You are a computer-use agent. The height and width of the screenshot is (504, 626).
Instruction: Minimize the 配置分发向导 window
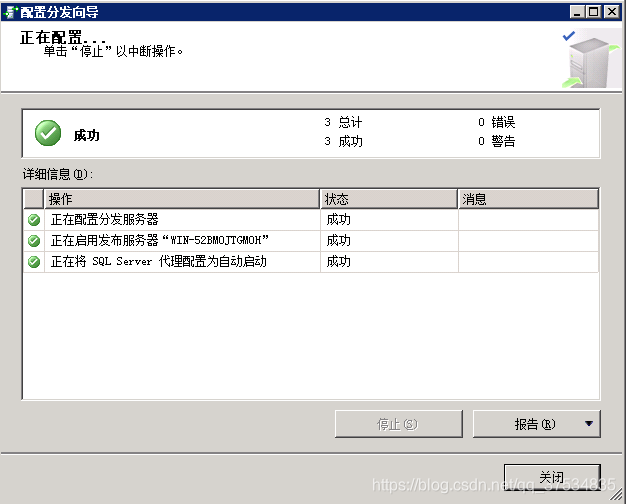pyautogui.click(x=576, y=12)
